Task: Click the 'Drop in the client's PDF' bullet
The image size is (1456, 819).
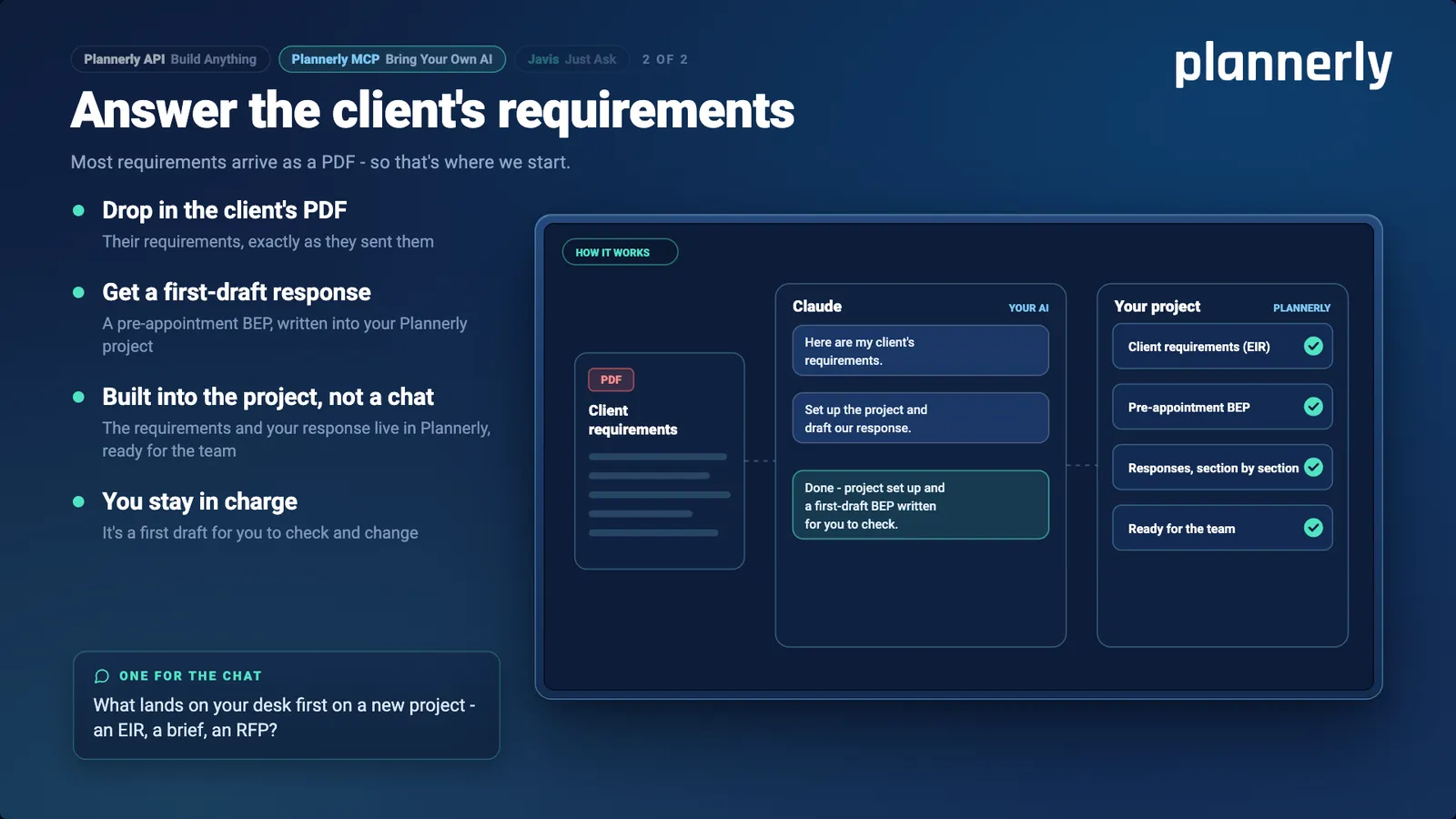Action: click(x=225, y=210)
